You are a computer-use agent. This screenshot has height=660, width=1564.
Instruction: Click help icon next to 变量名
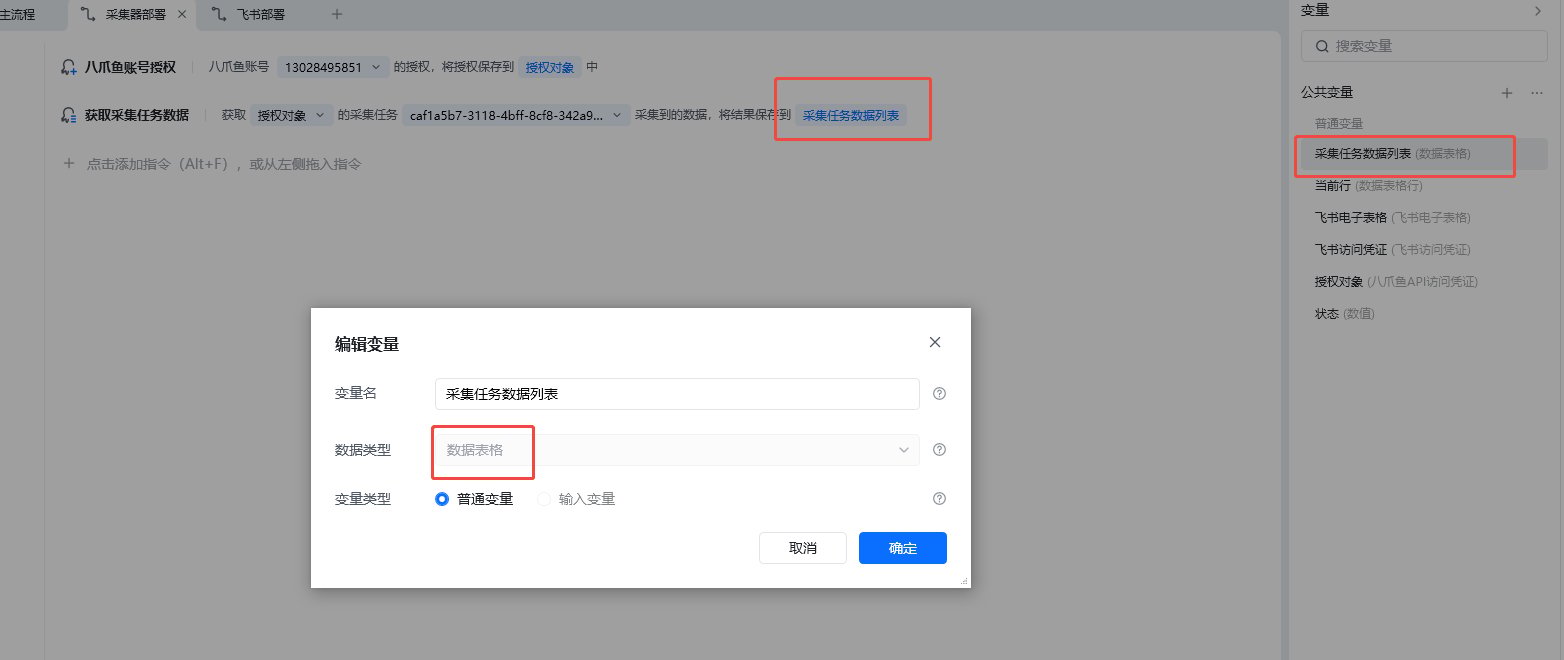(x=939, y=394)
